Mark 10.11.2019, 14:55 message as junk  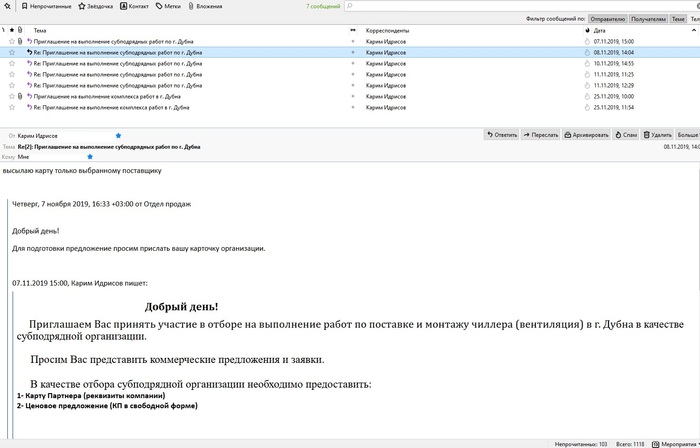pyautogui.click(x=587, y=63)
